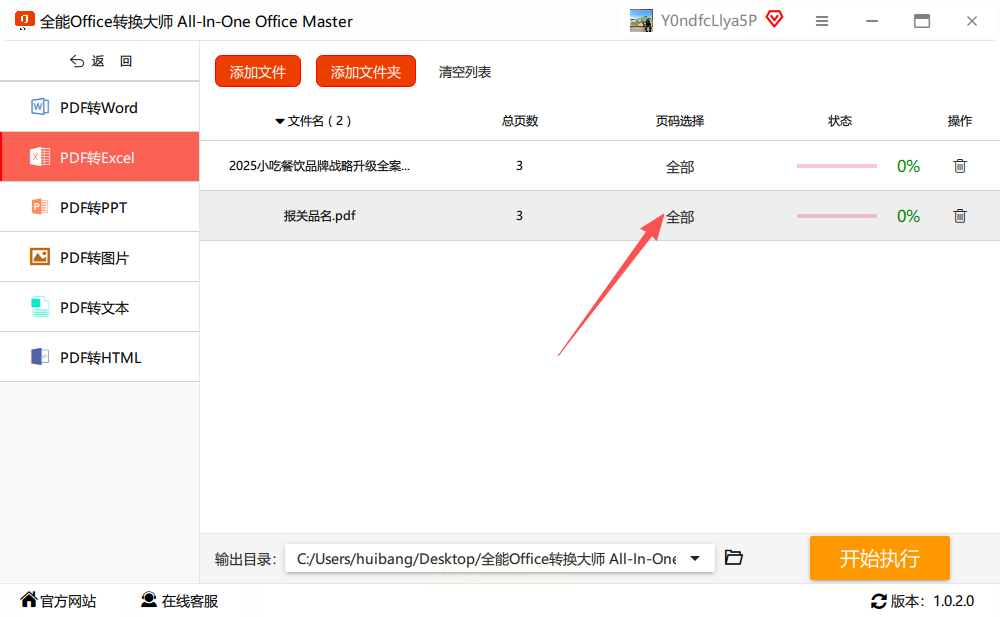
Task: Select the PDF转Word tab
Action: coord(99,107)
